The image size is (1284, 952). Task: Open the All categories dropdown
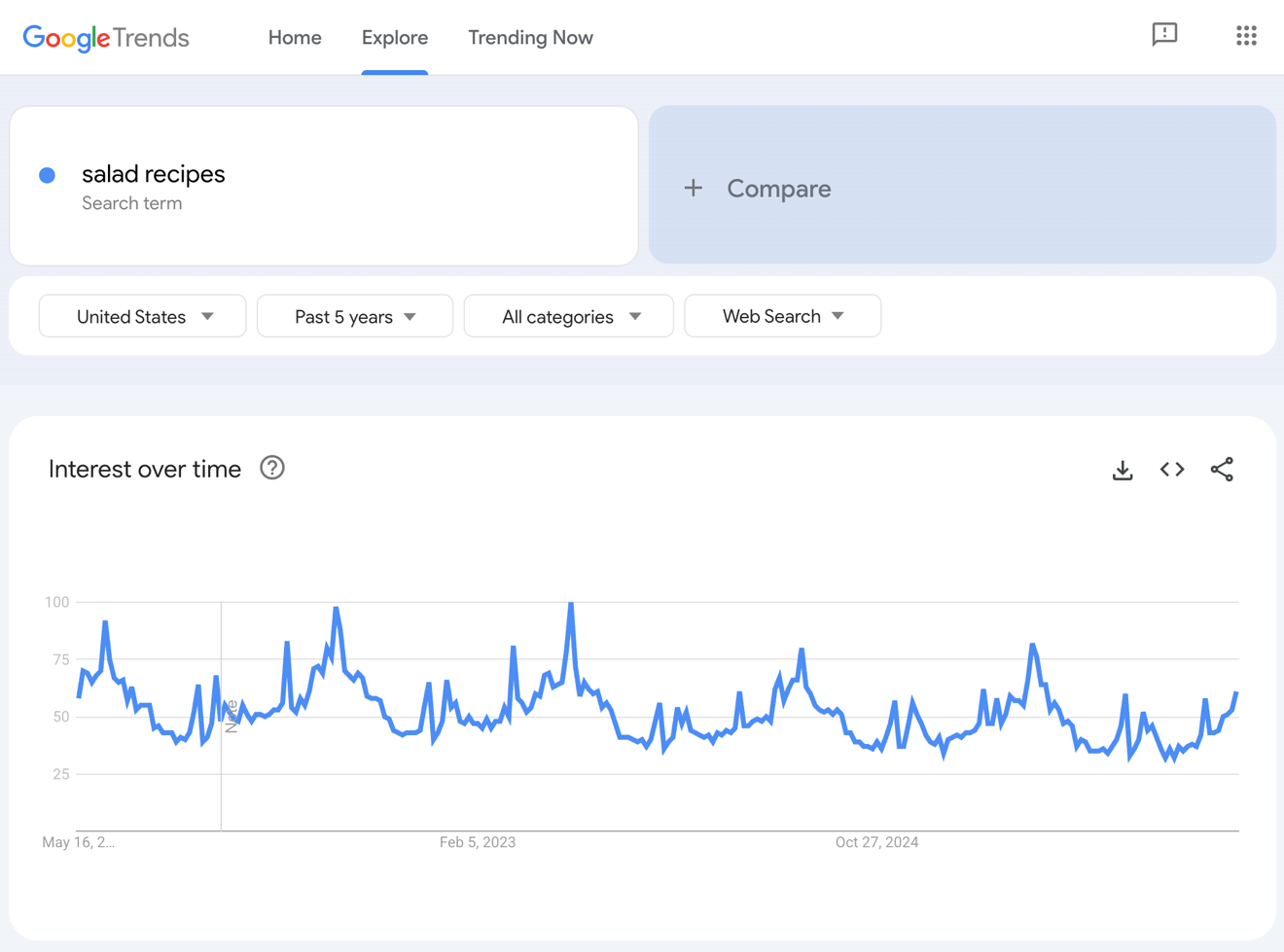[x=569, y=316]
